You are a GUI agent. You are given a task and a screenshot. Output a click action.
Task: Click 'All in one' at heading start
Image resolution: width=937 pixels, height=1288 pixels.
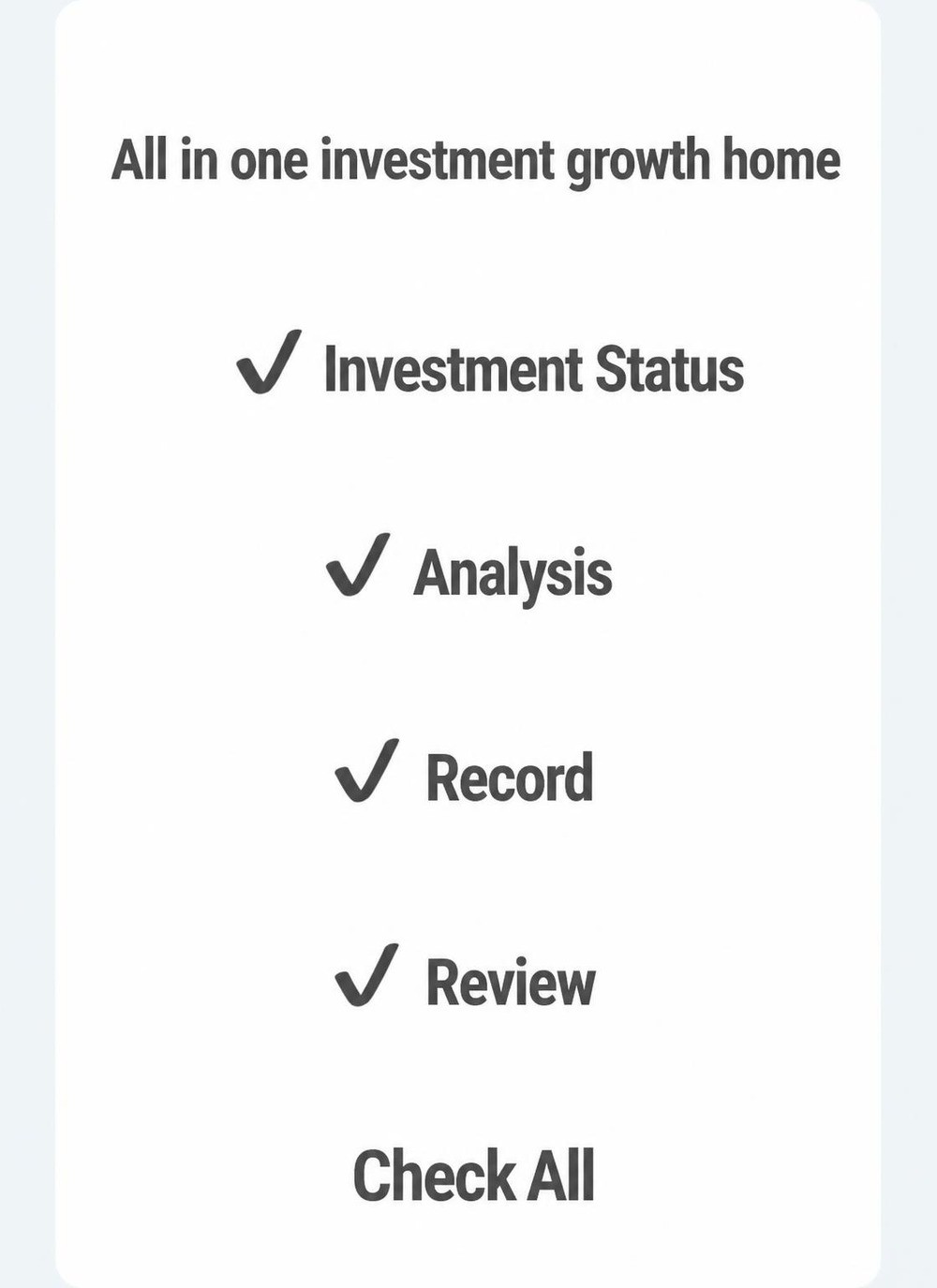coord(209,159)
